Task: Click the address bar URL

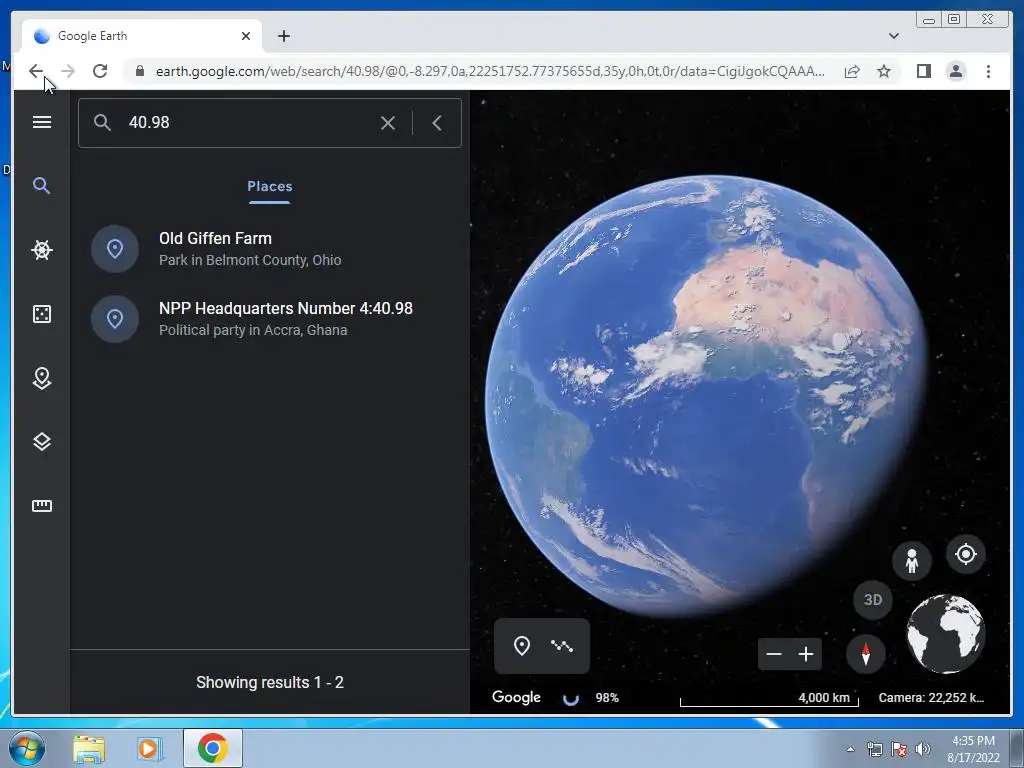Action: point(490,71)
